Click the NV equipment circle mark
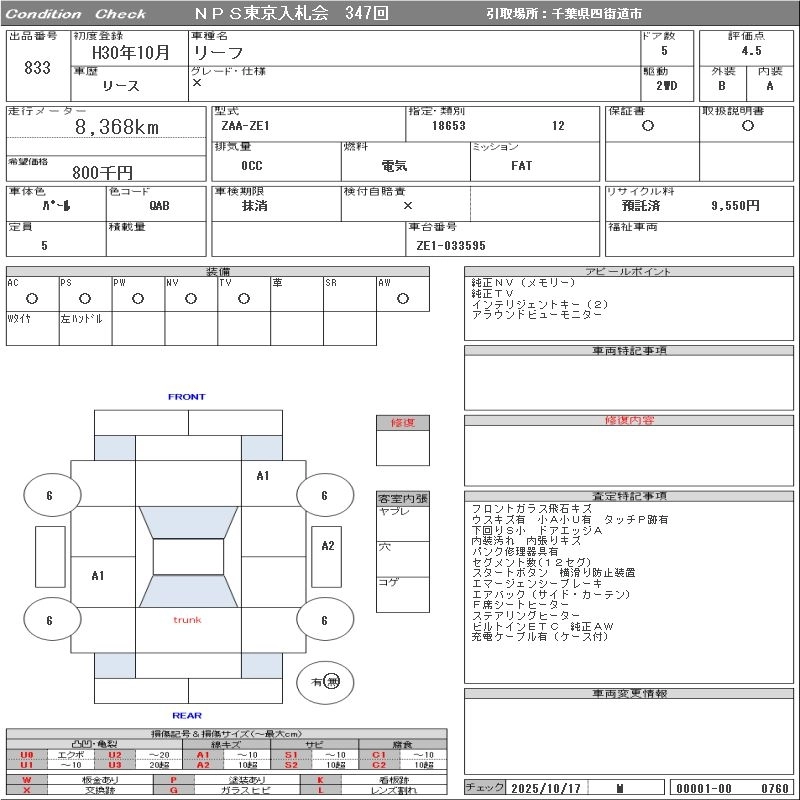The image size is (800, 800). click(x=191, y=298)
